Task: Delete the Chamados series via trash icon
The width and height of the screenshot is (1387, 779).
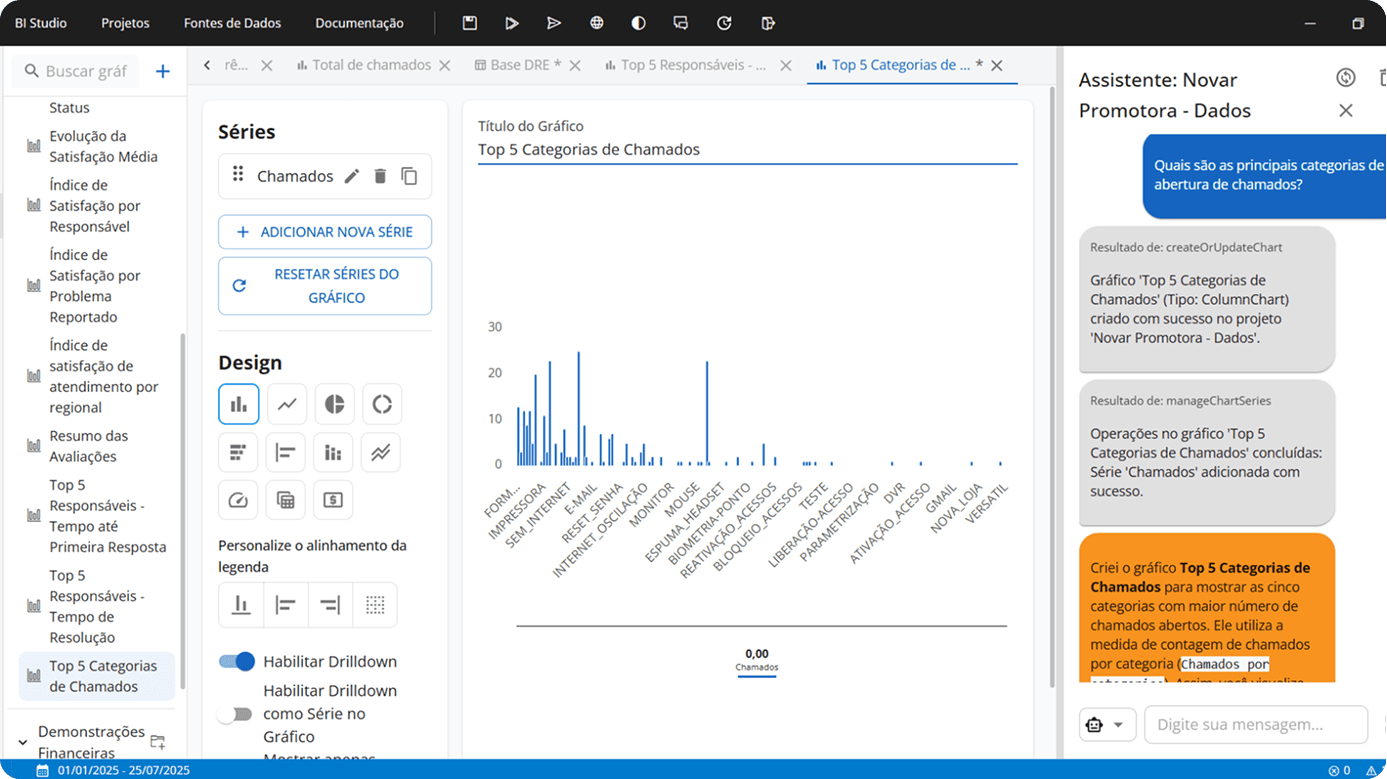Action: pos(380,176)
